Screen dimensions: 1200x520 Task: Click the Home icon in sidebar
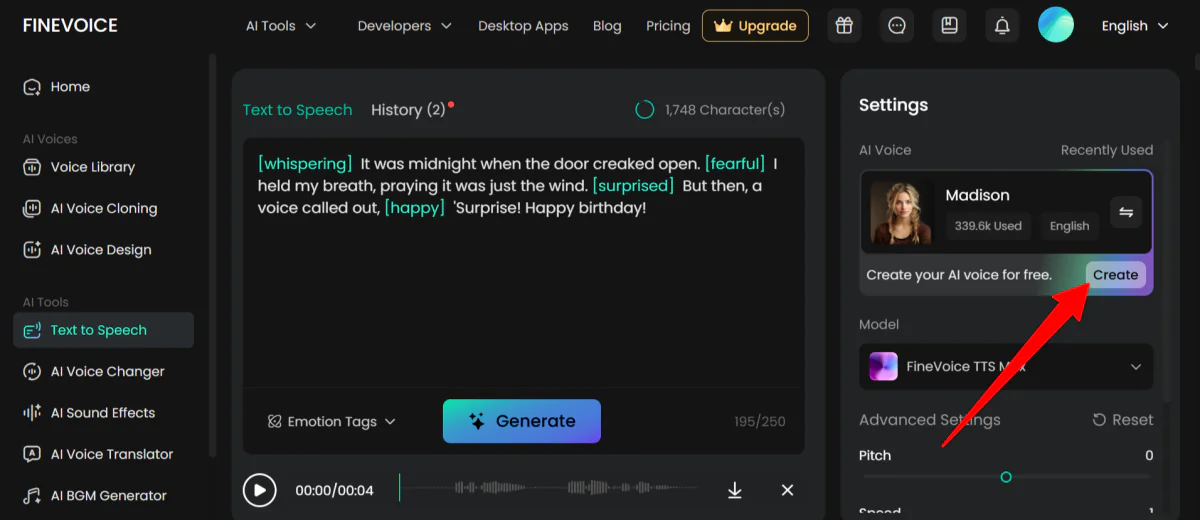32,87
